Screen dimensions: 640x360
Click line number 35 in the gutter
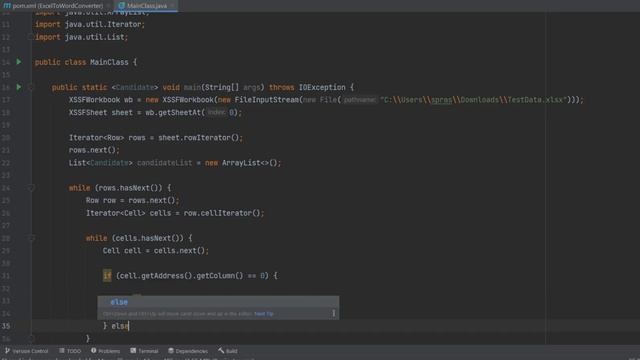pyautogui.click(x=6, y=326)
